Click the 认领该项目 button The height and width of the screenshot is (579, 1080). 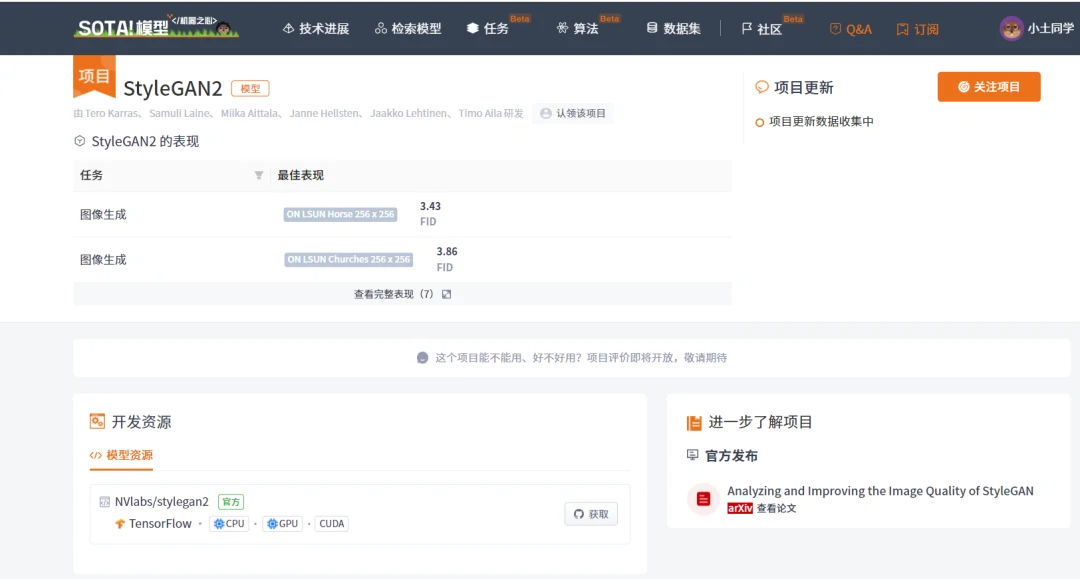tap(572, 113)
